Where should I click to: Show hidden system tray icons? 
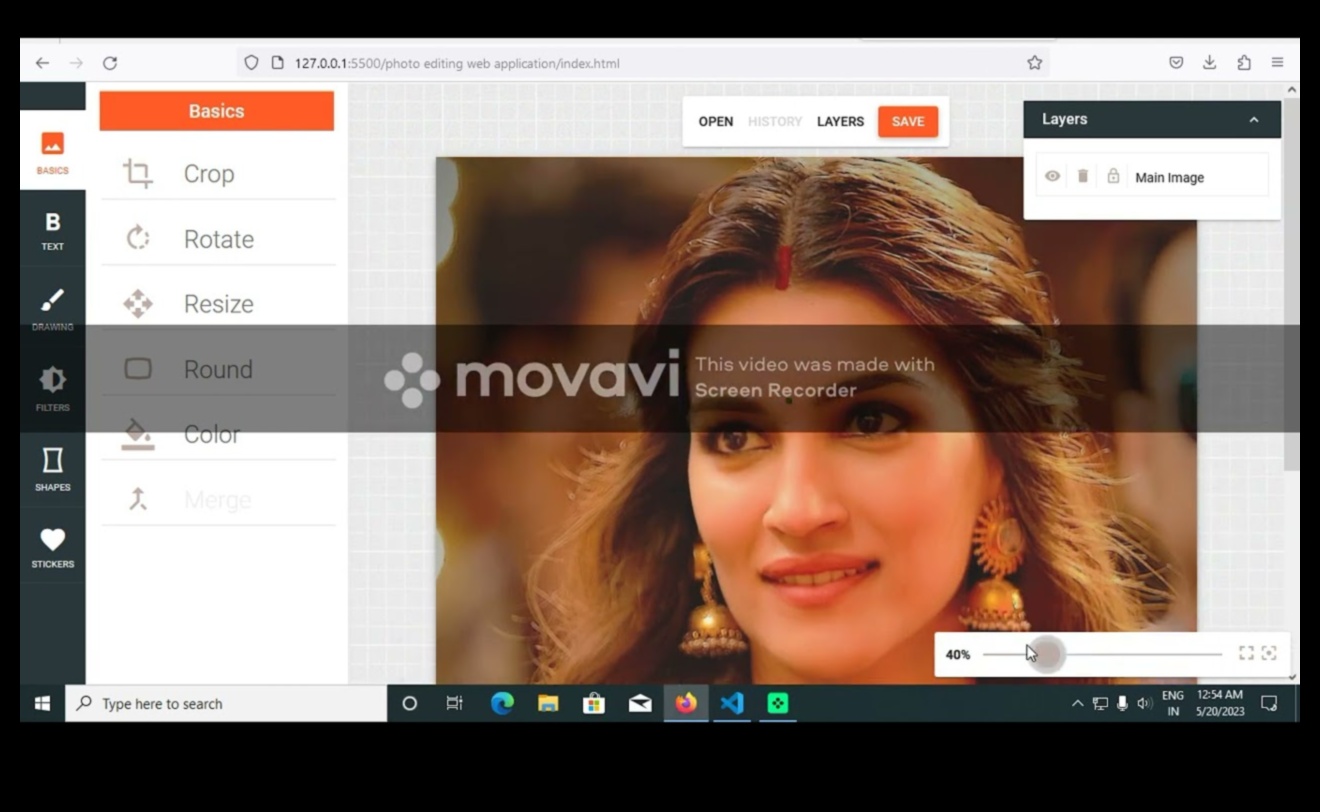tap(1077, 704)
